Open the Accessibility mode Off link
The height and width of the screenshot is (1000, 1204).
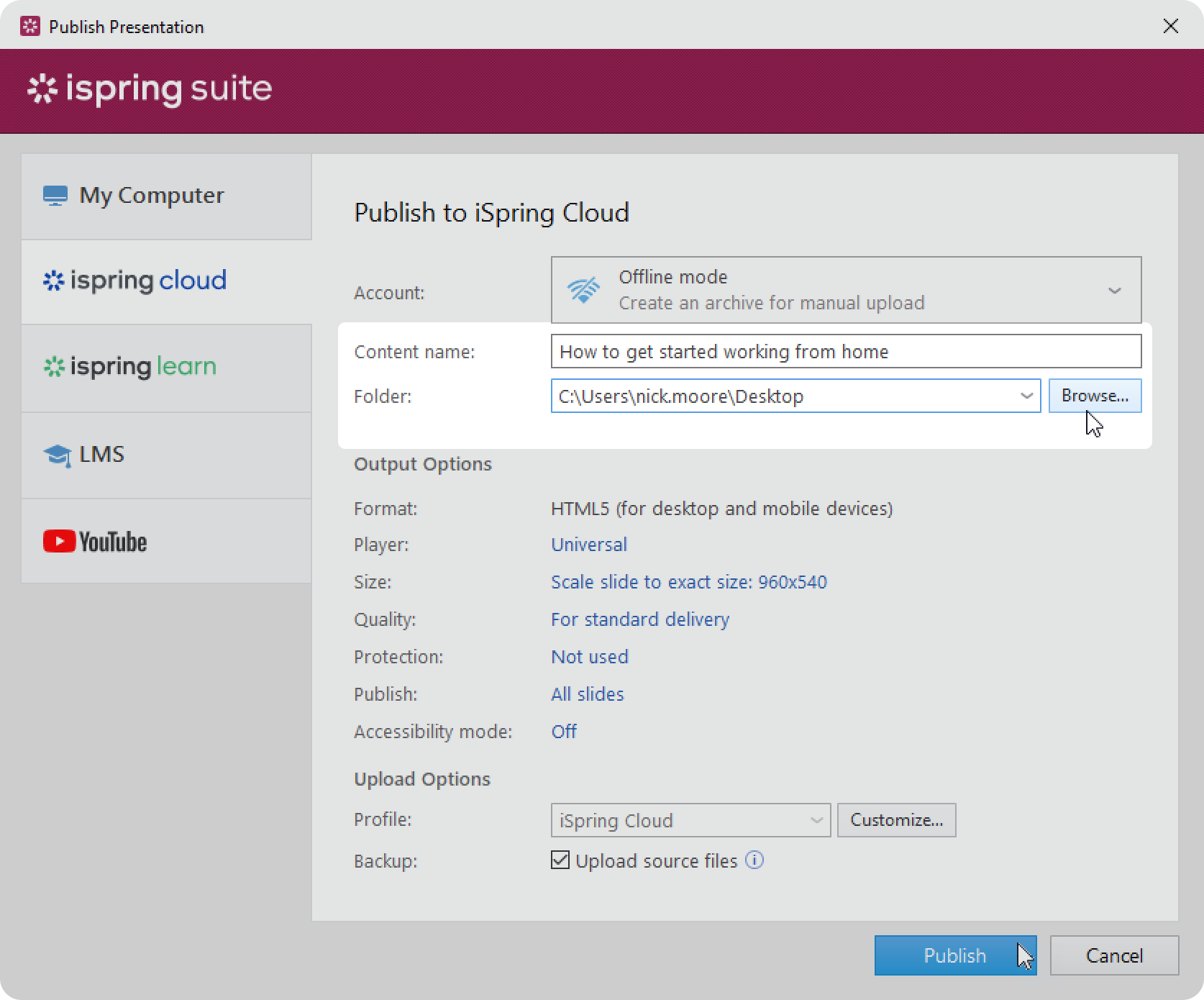tap(564, 732)
